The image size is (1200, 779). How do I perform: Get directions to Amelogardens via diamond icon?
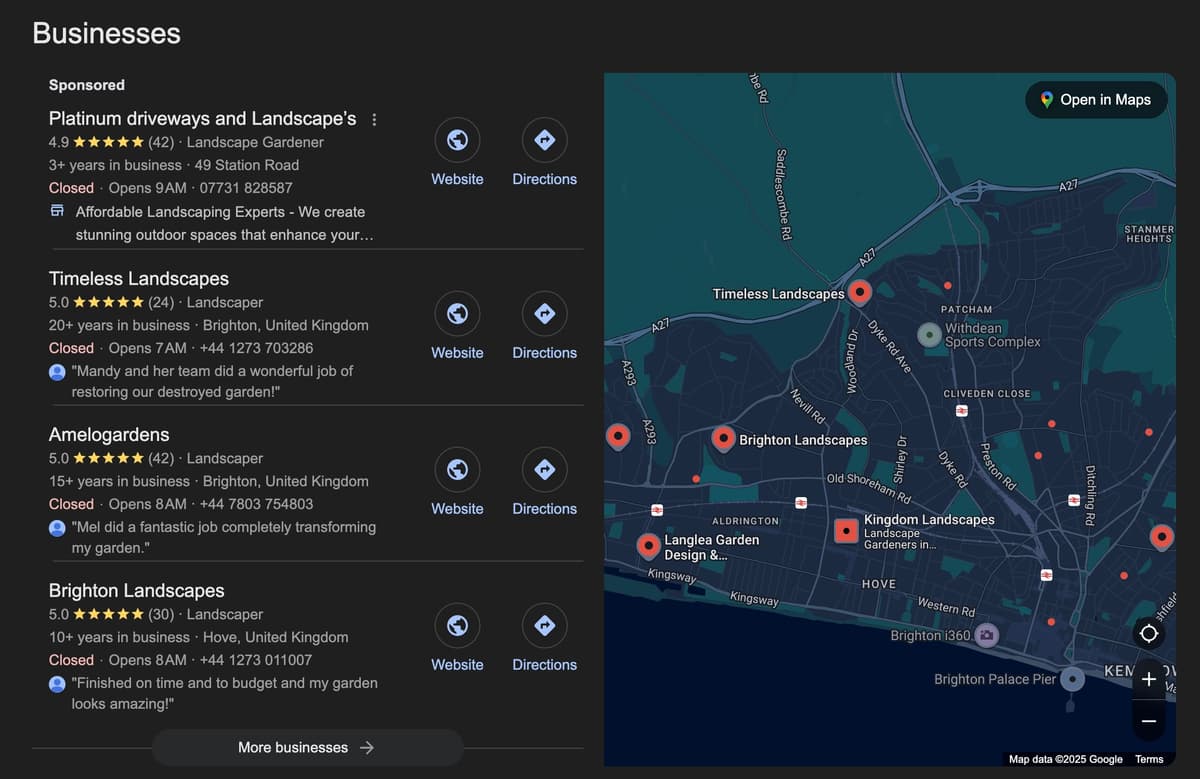[x=544, y=468]
